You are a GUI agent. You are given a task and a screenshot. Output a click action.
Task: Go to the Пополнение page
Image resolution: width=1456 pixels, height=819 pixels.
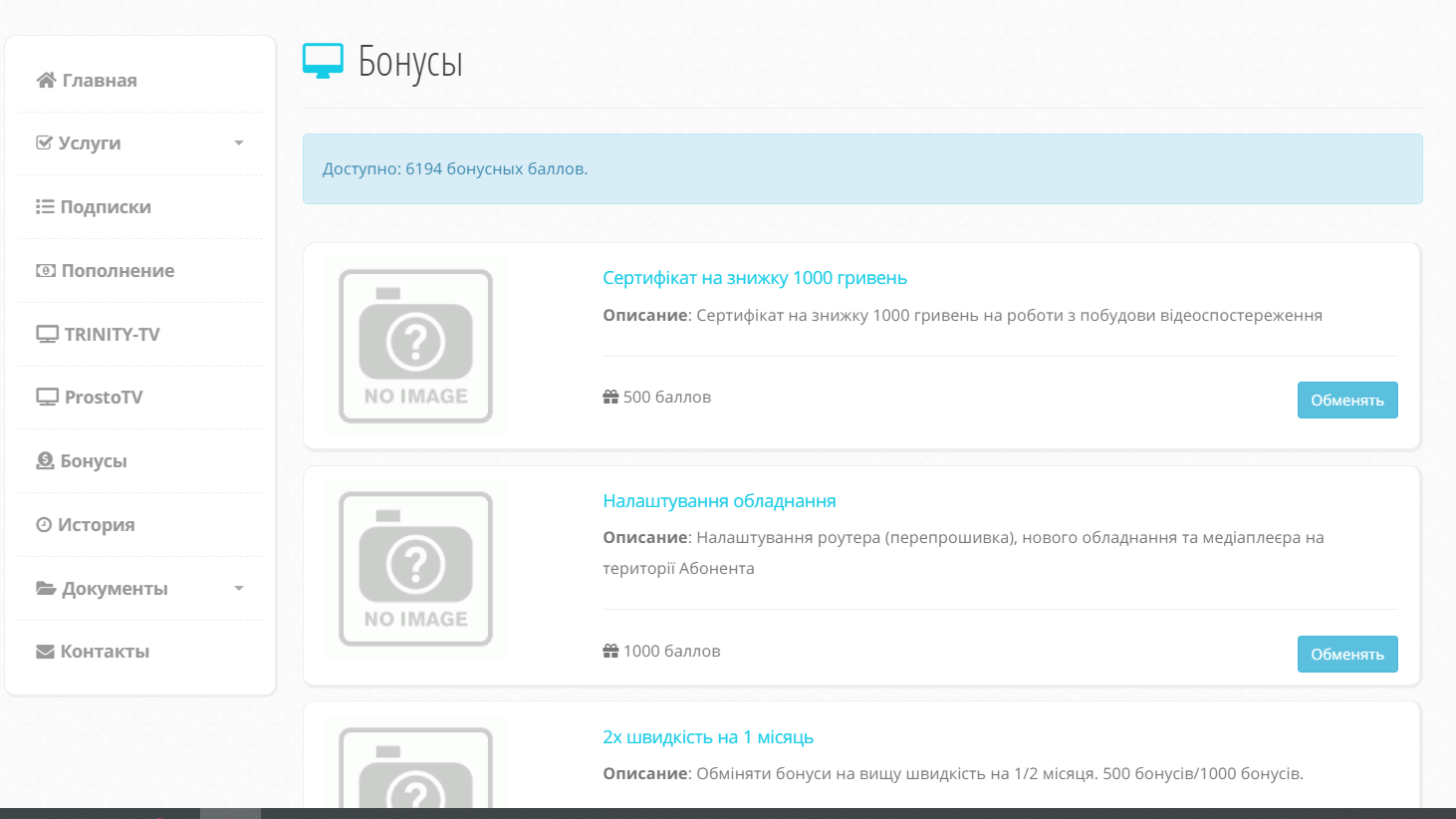(x=118, y=271)
